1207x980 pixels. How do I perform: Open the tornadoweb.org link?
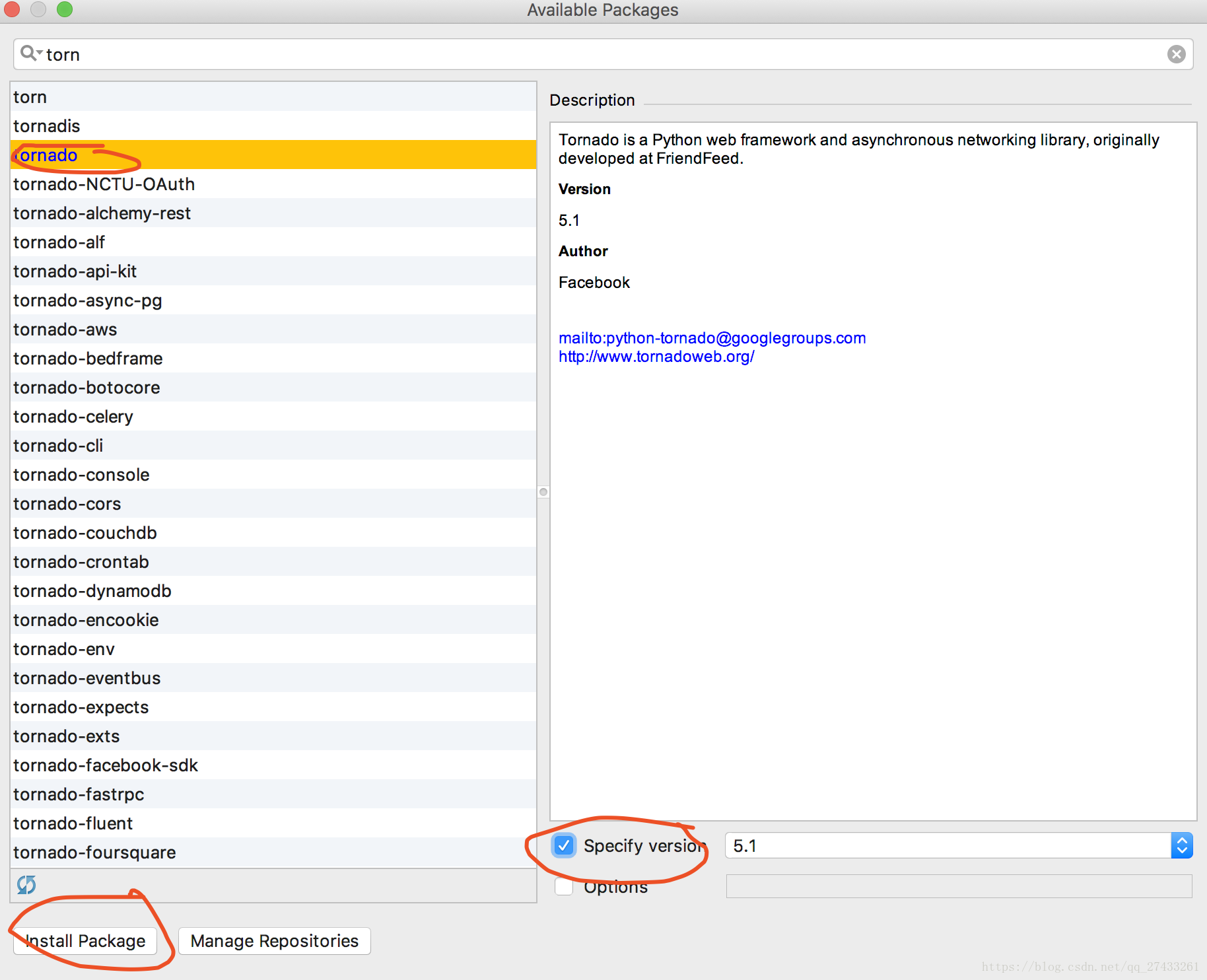pos(656,357)
